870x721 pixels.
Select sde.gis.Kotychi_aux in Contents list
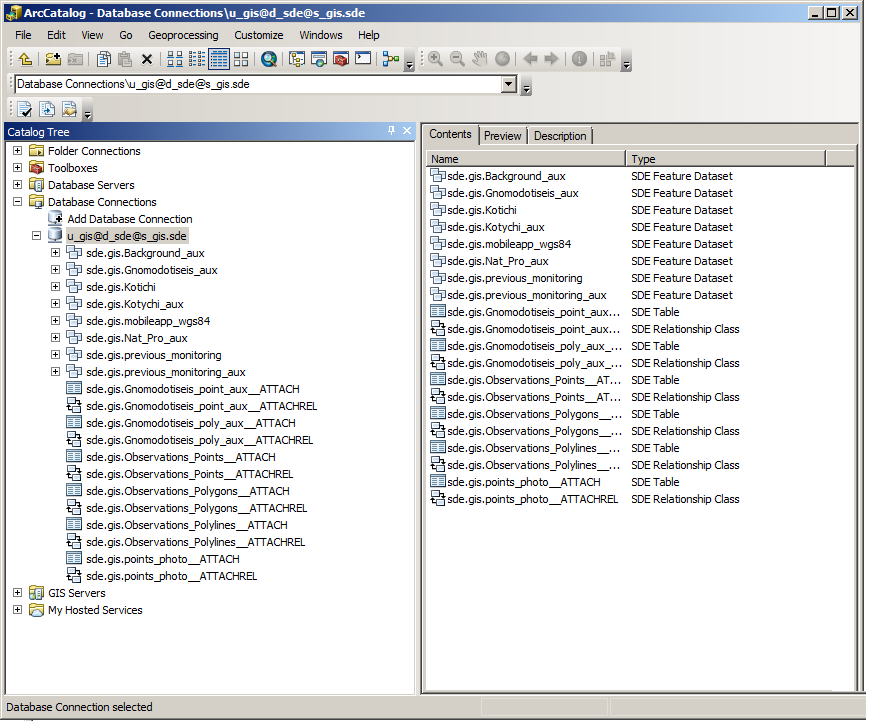point(495,228)
